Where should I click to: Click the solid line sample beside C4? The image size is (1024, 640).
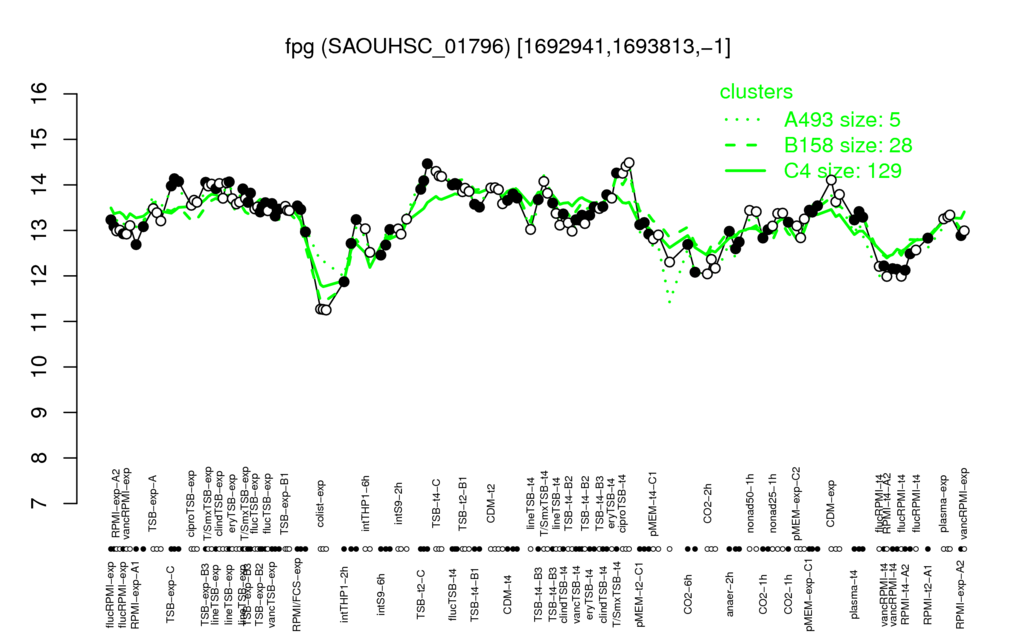(745, 171)
